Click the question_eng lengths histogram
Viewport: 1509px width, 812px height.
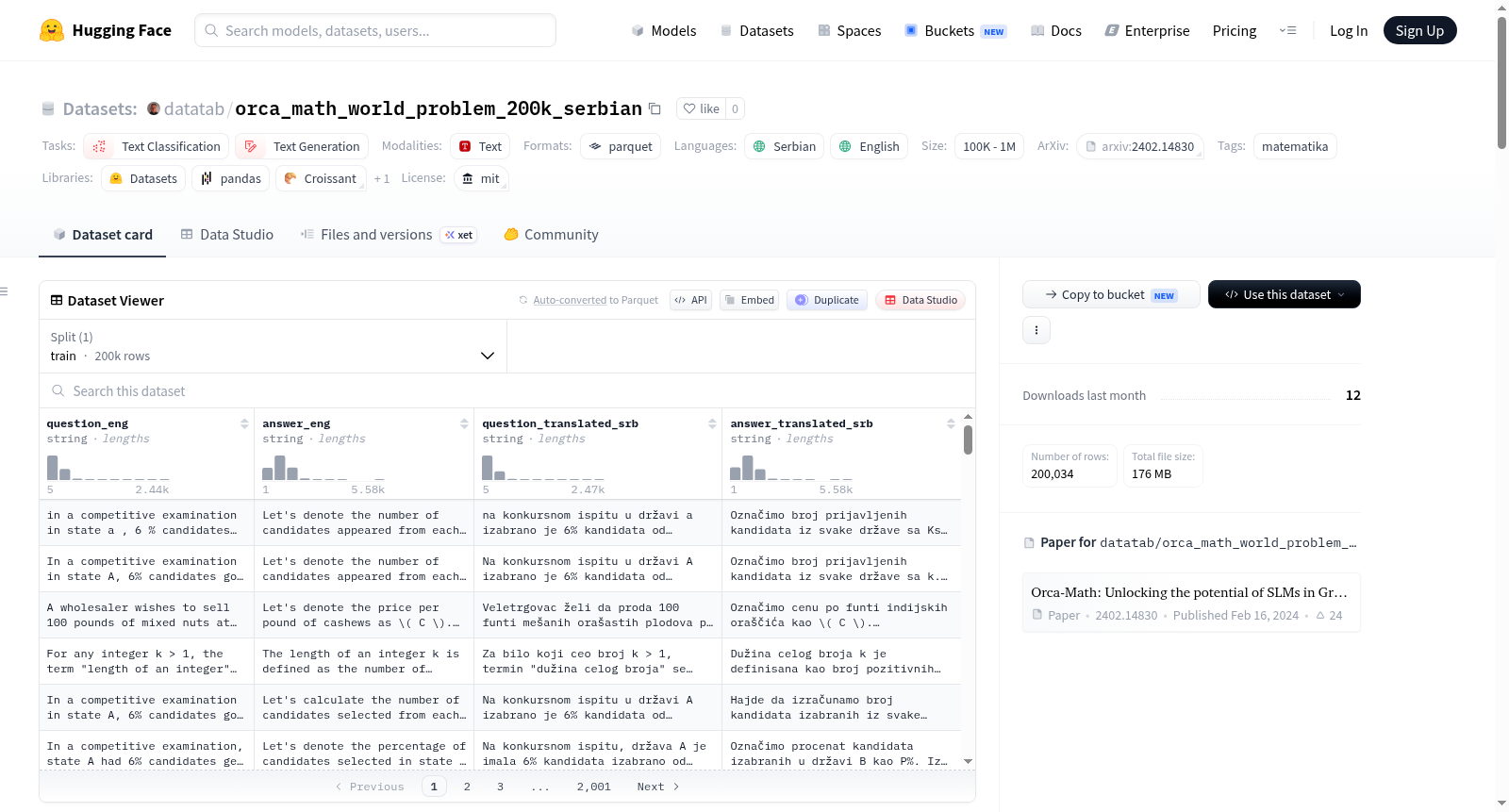pyautogui.click(x=108, y=467)
